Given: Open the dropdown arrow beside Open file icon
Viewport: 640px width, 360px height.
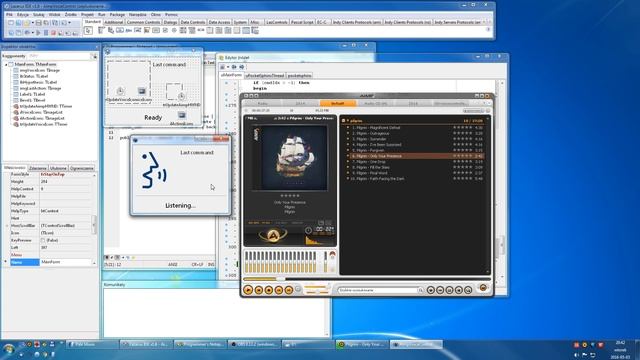Looking at the screenshot, I should (33, 23).
